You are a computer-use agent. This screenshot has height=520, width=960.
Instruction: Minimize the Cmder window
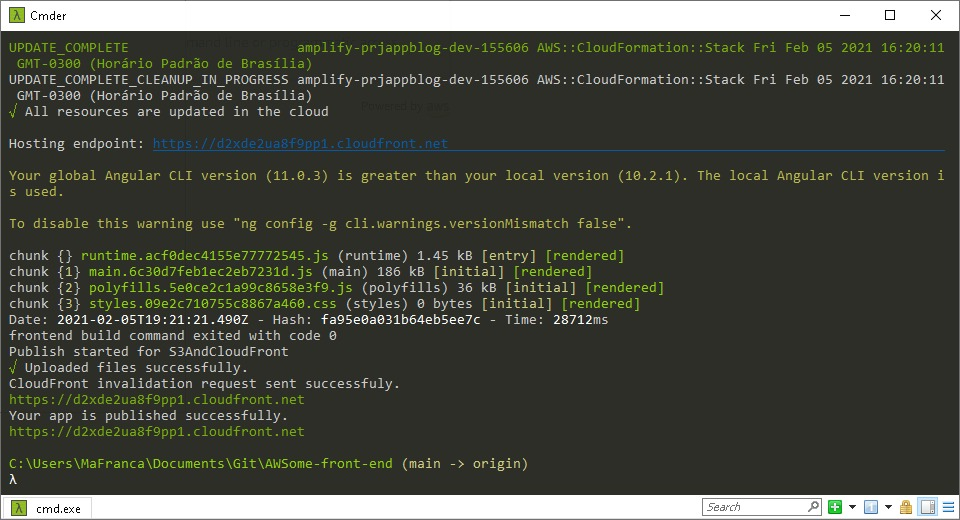(845, 15)
